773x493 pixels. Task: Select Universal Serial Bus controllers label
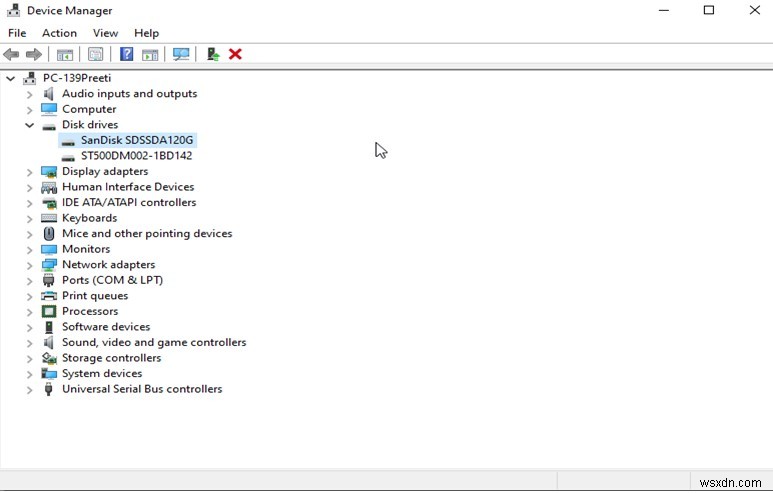142,389
